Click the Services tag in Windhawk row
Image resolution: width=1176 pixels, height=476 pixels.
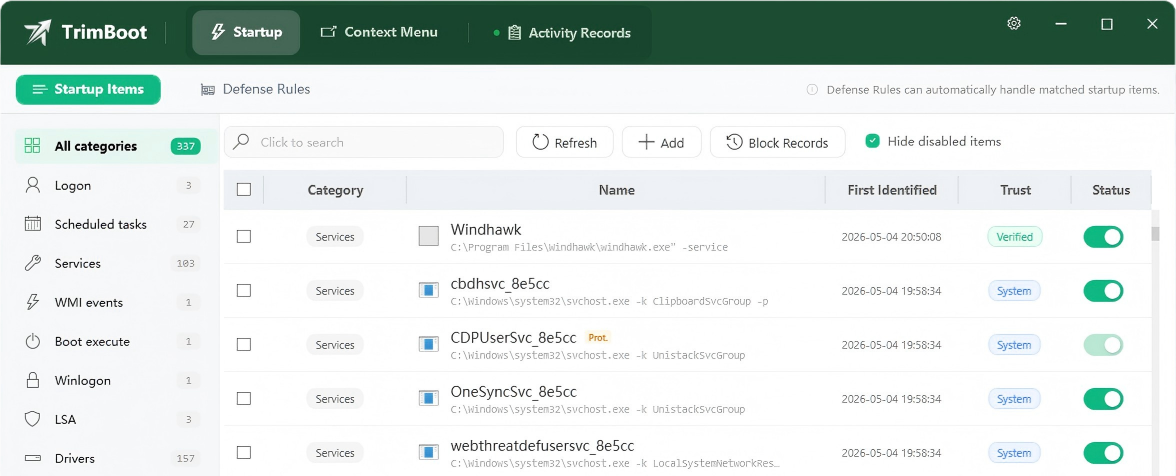coord(334,237)
